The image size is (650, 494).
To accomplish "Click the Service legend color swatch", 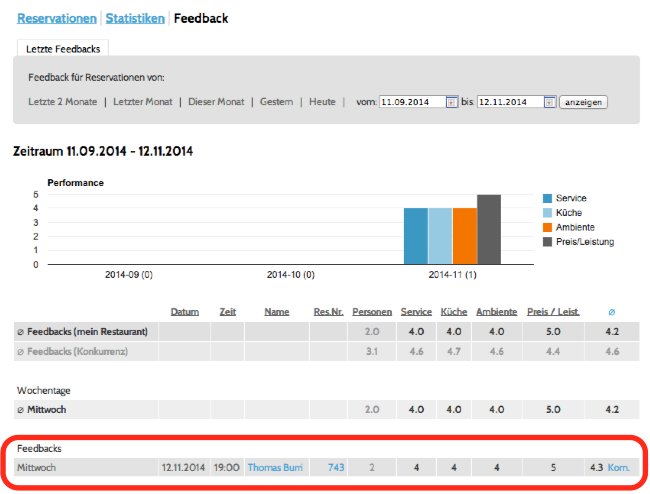I will [x=547, y=199].
